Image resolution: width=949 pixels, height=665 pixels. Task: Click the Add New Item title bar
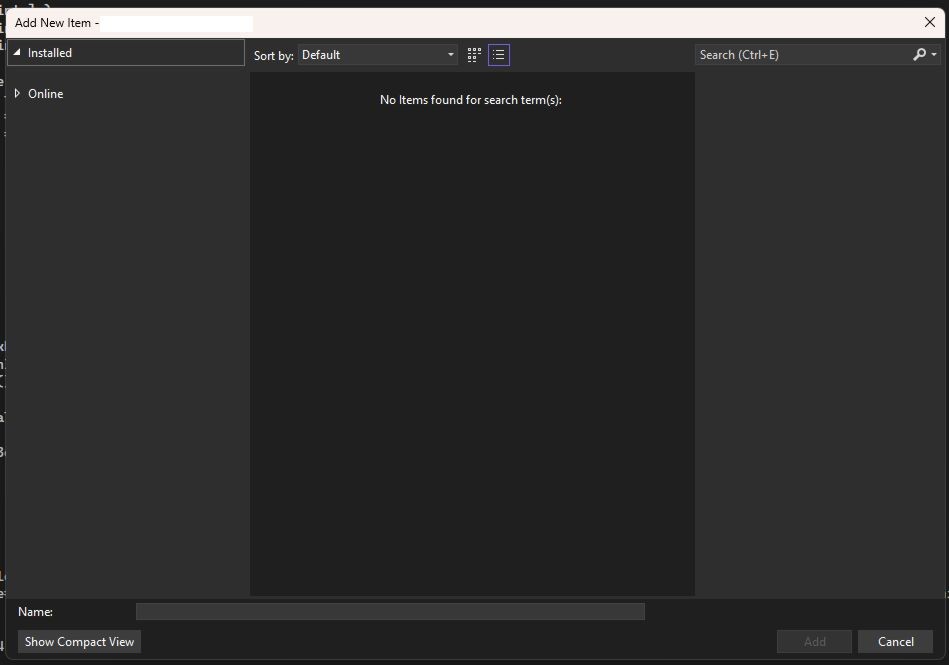point(500,22)
